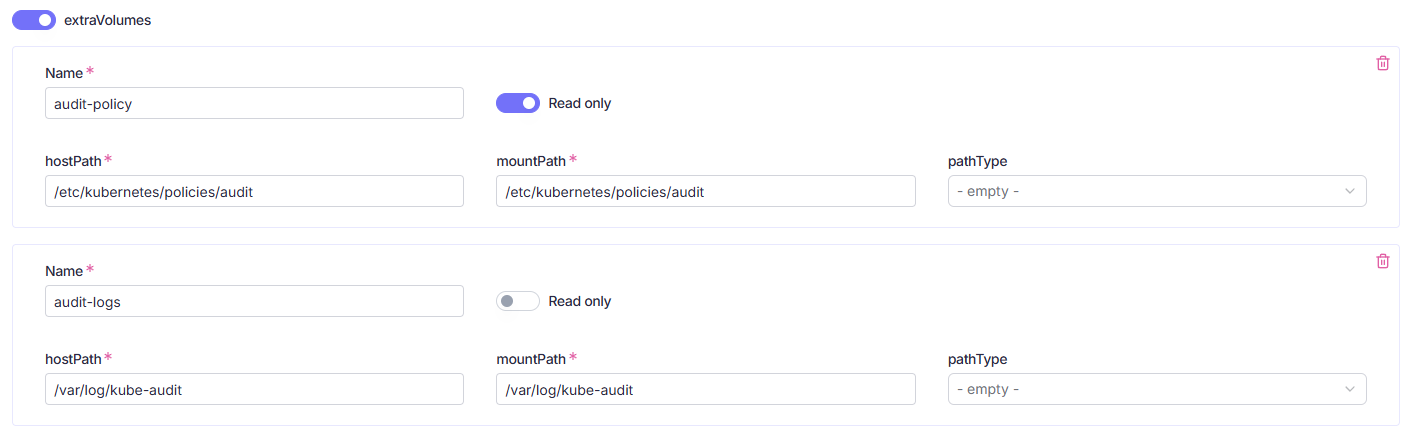The height and width of the screenshot is (433, 1407).
Task: Enable Read only for audit-logs volume
Action: click(518, 301)
